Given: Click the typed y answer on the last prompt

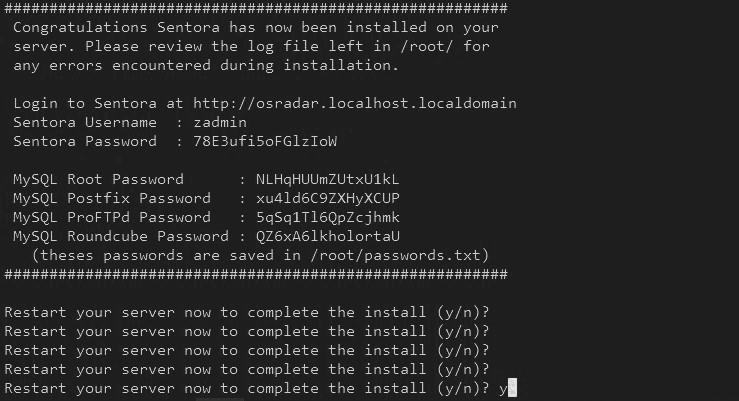Looking at the screenshot, I should (502, 388).
